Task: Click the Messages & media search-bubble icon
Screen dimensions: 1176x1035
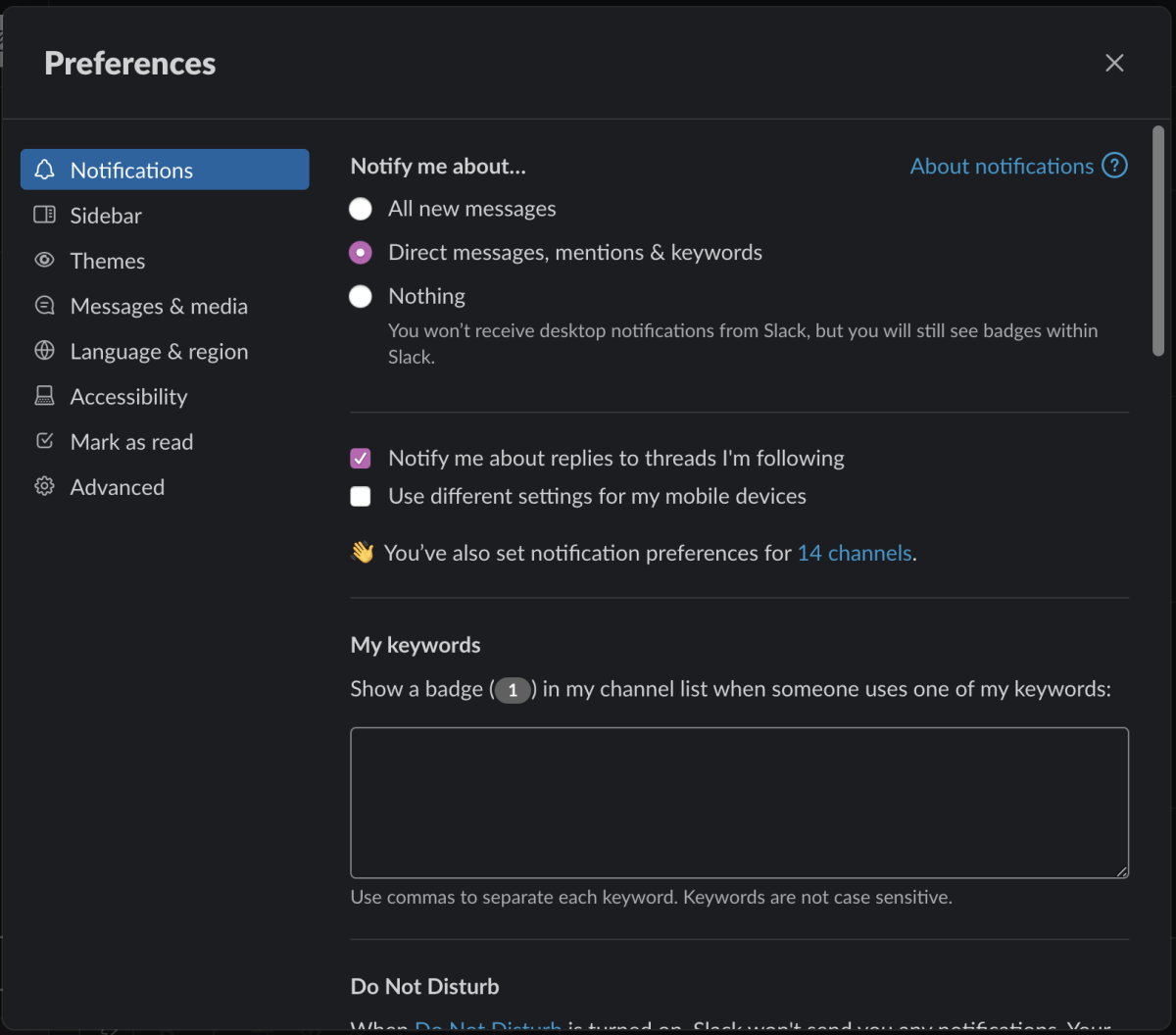Action: pos(44,306)
